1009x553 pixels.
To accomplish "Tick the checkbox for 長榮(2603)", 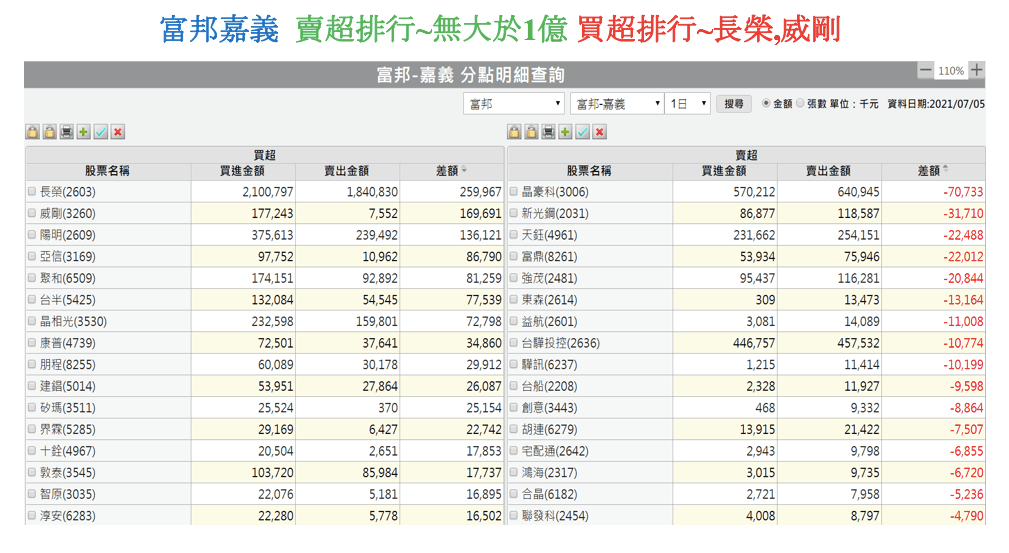I will 32,192.
